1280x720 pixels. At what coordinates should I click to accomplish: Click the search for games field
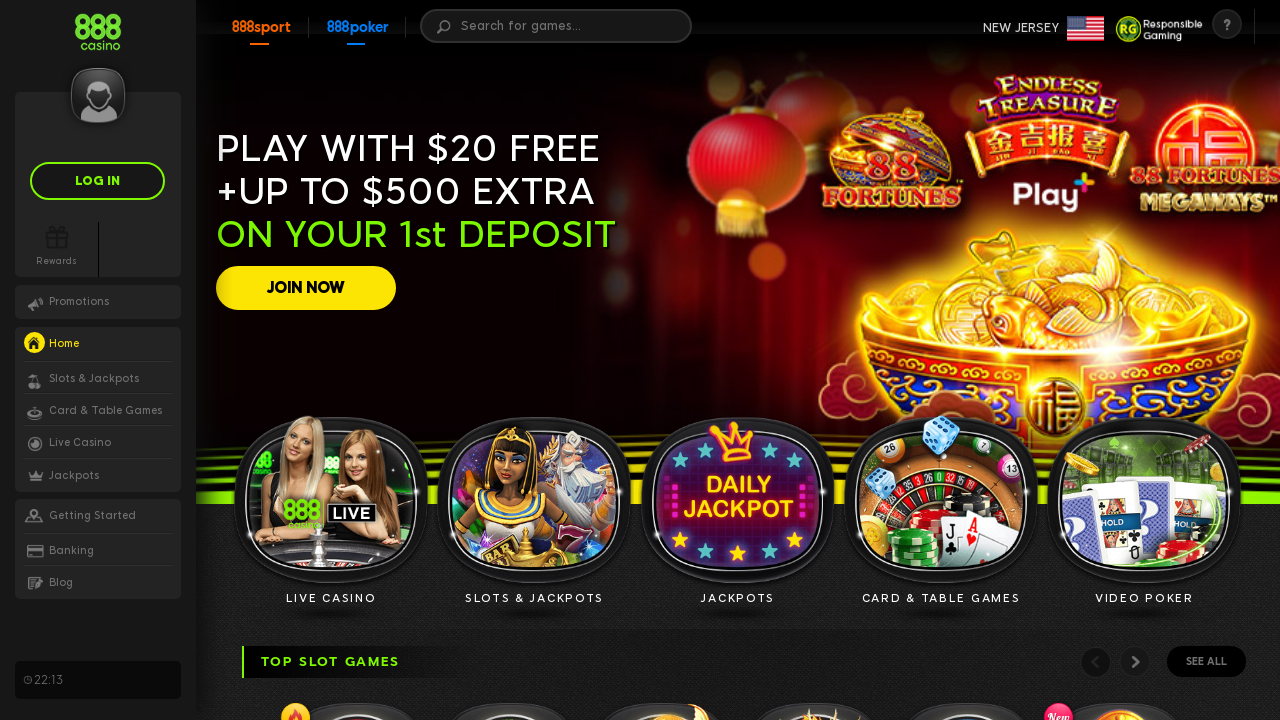pos(556,26)
